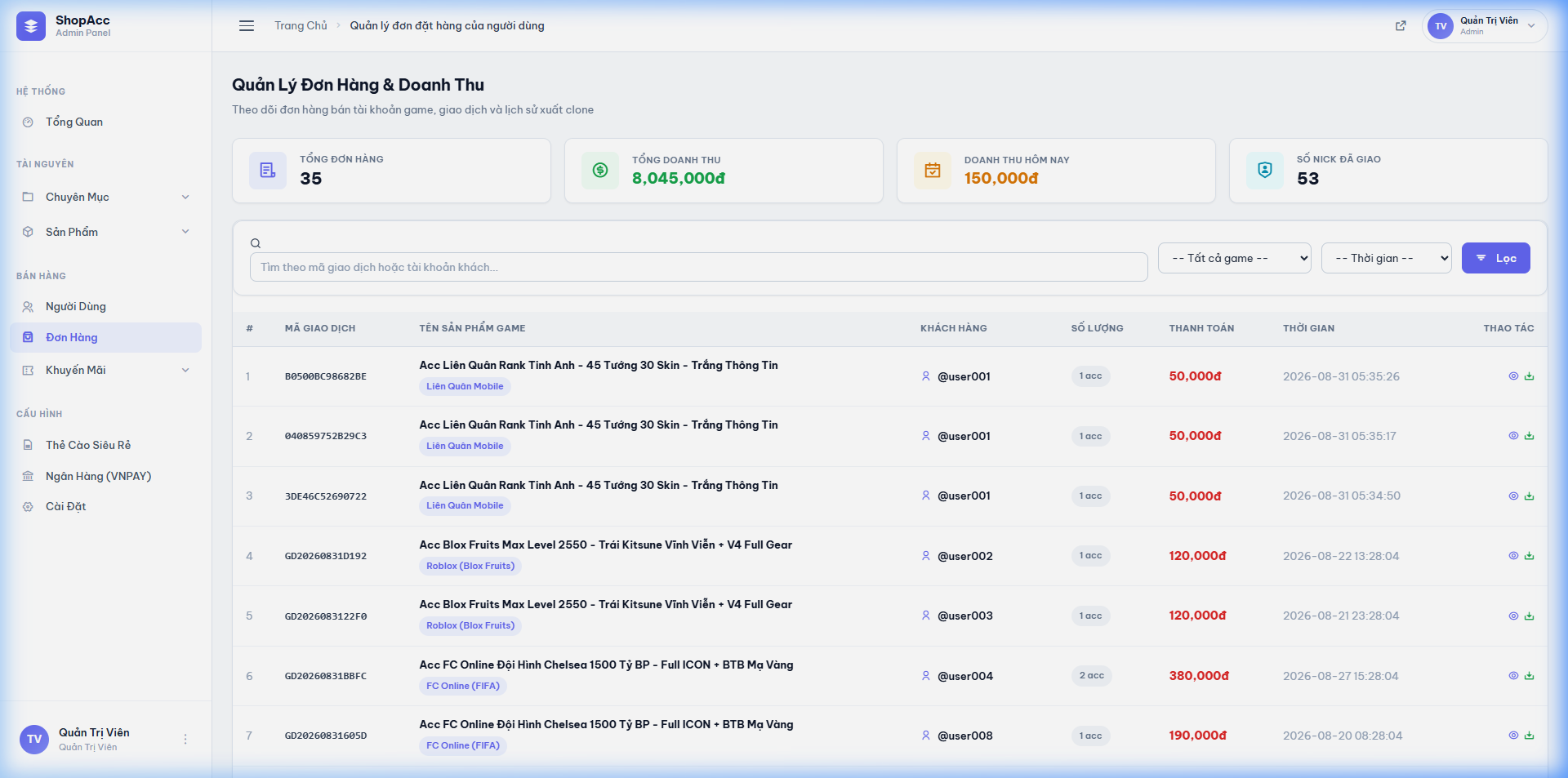This screenshot has width=1568, height=778.
Task: View details of order GD2026083122F0
Action: point(1513,616)
